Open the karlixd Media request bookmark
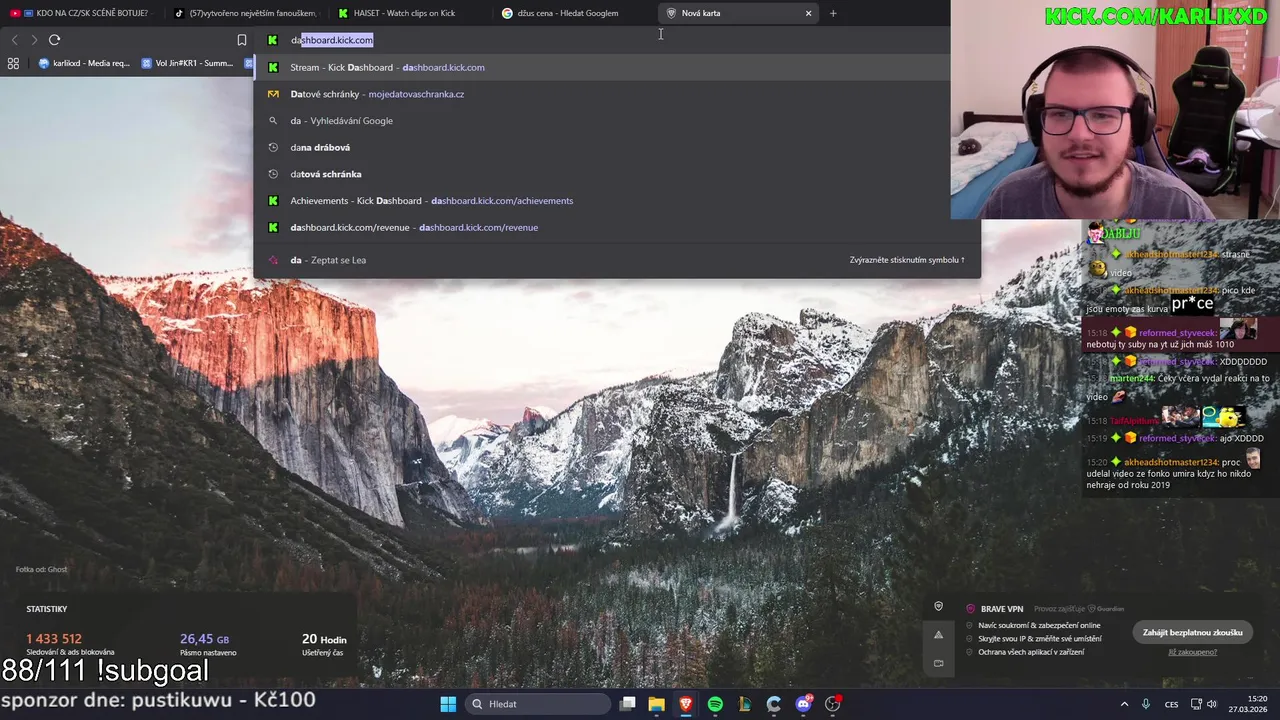This screenshot has width=1280, height=720. click(84, 63)
